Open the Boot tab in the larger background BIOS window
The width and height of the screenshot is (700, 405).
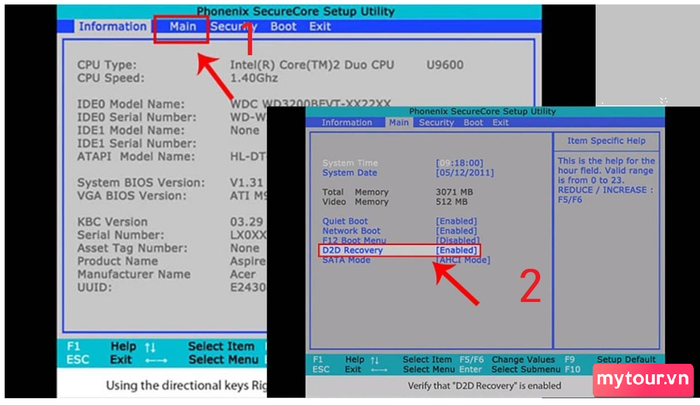(x=283, y=26)
